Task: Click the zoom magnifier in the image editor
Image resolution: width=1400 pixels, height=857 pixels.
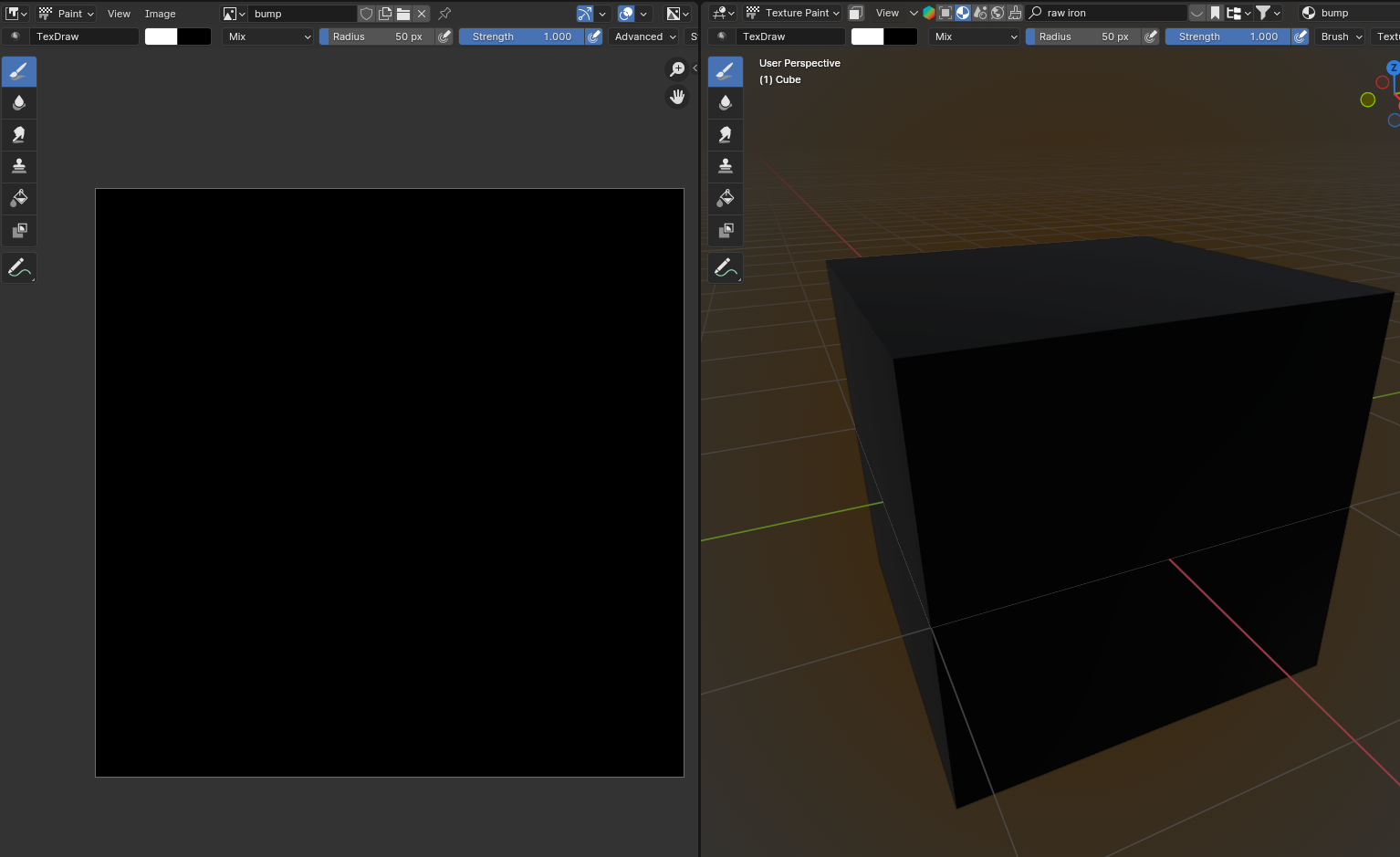Action: pos(677,69)
